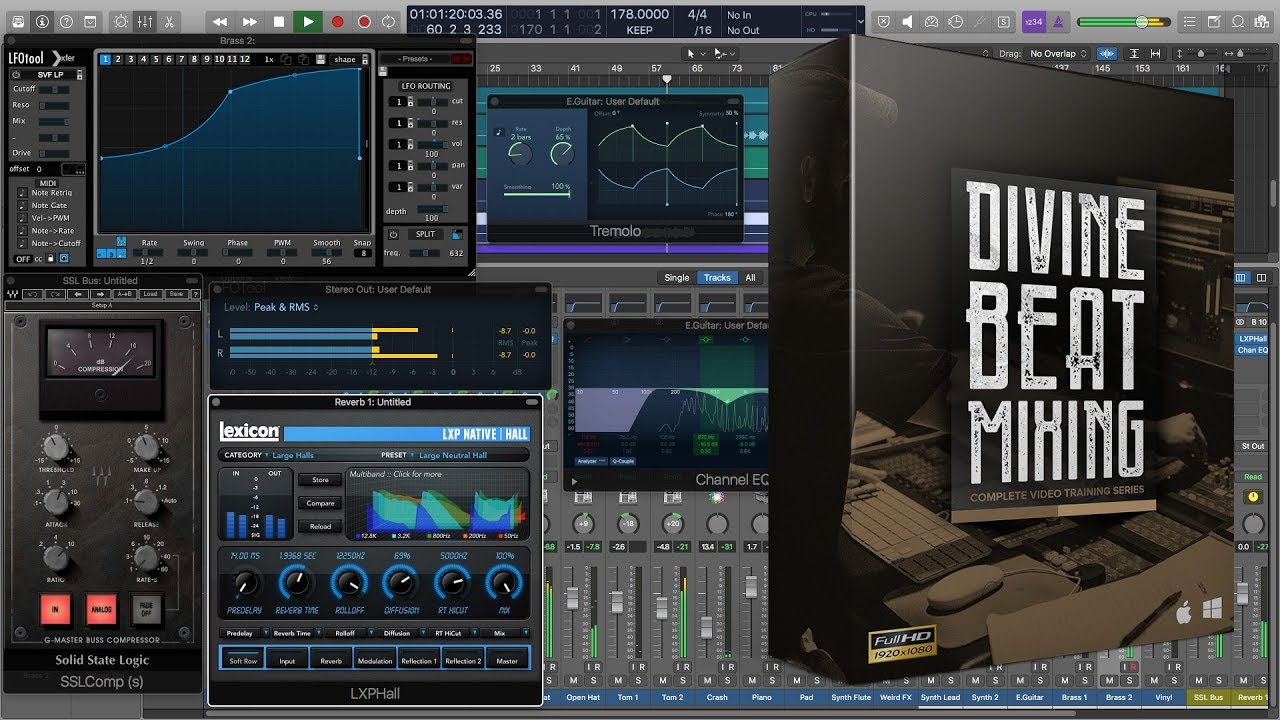Toggle the LFOtool filter power button
Screen dimensions: 1280x720
[x=16, y=75]
